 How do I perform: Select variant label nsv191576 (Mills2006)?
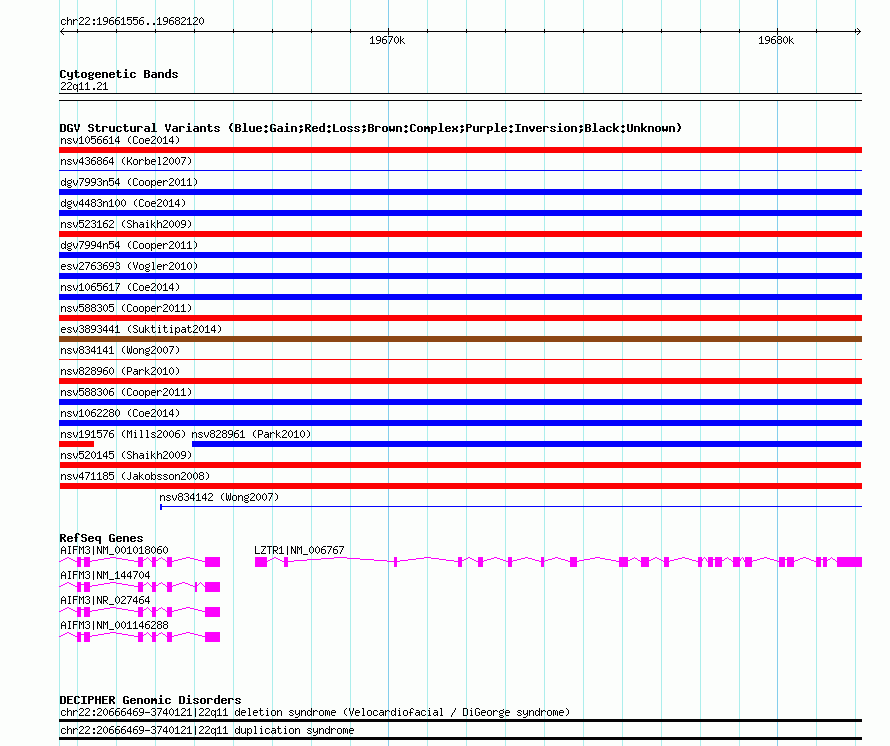pyautogui.click(x=123, y=434)
